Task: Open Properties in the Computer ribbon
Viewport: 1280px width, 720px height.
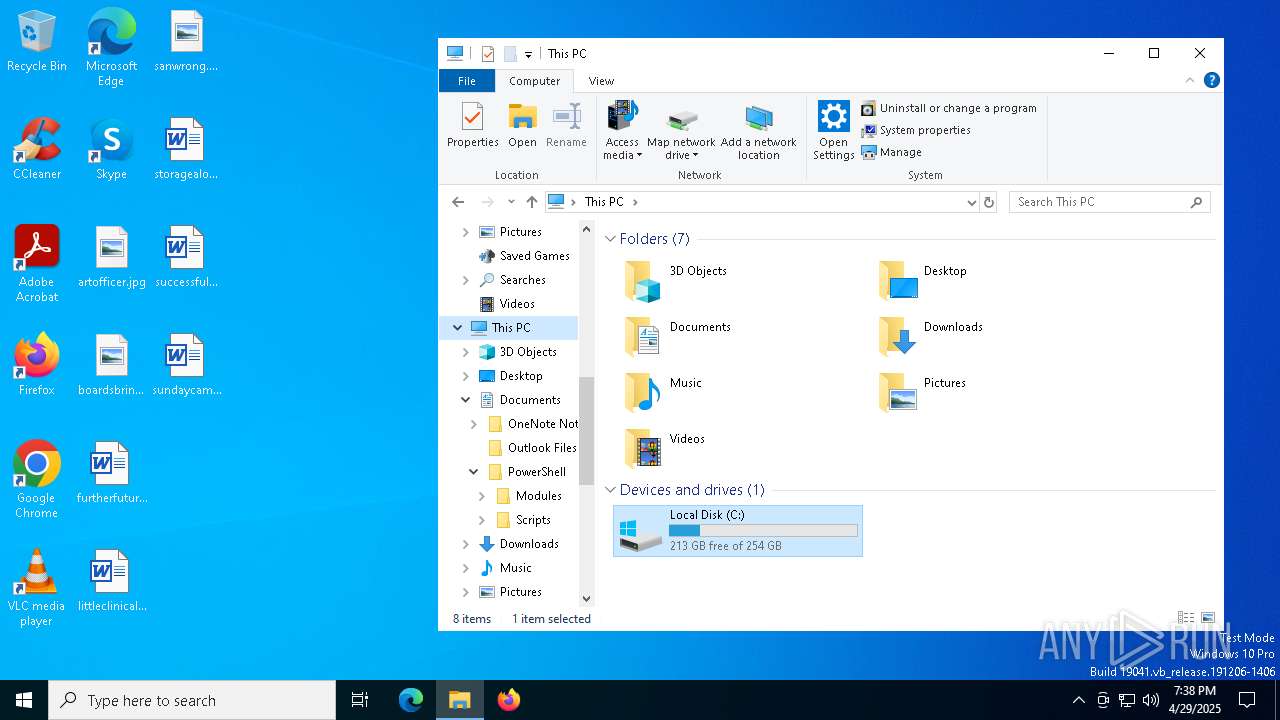Action: 472,125
